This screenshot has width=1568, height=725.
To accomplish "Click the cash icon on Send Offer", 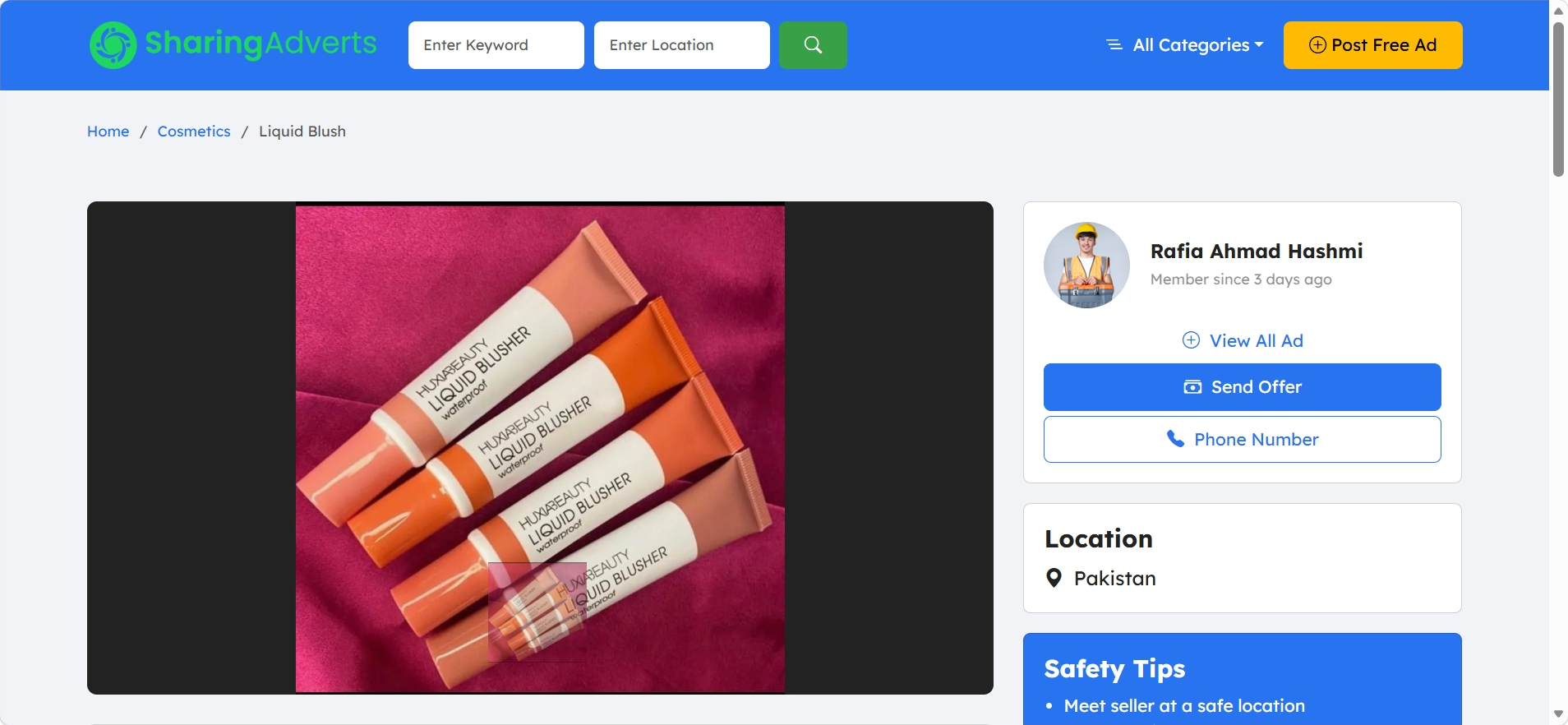I will pos(1192,387).
